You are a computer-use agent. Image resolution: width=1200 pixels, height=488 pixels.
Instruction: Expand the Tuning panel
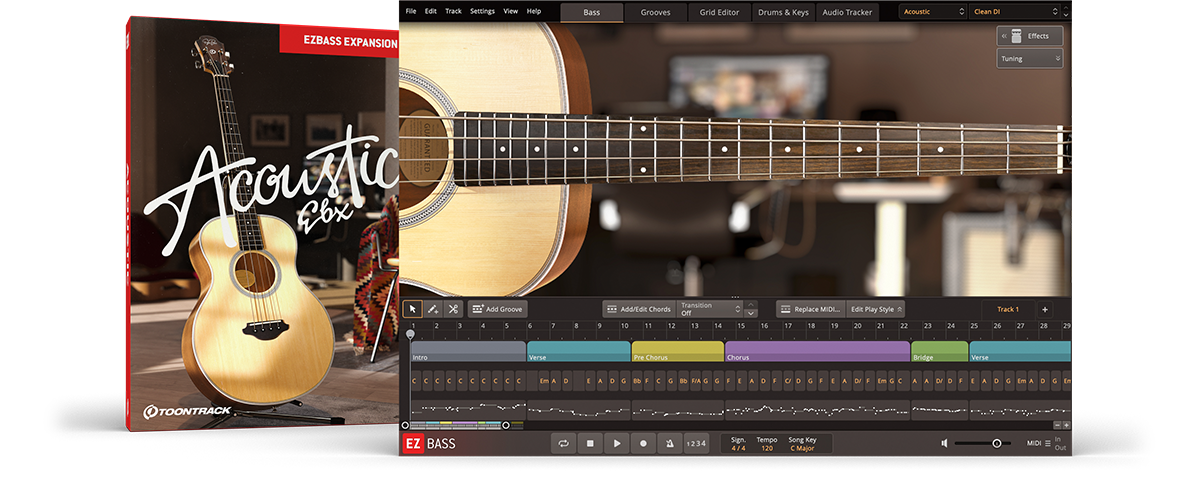tap(1029, 59)
